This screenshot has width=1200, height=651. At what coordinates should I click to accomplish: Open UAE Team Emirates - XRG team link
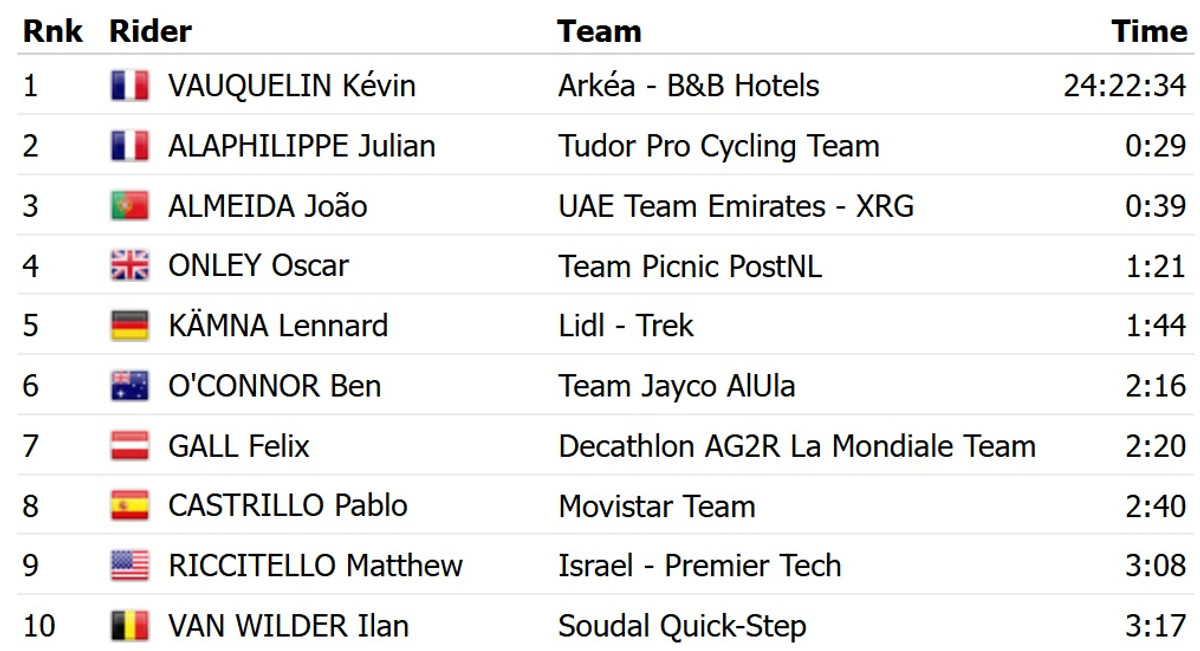coord(735,206)
